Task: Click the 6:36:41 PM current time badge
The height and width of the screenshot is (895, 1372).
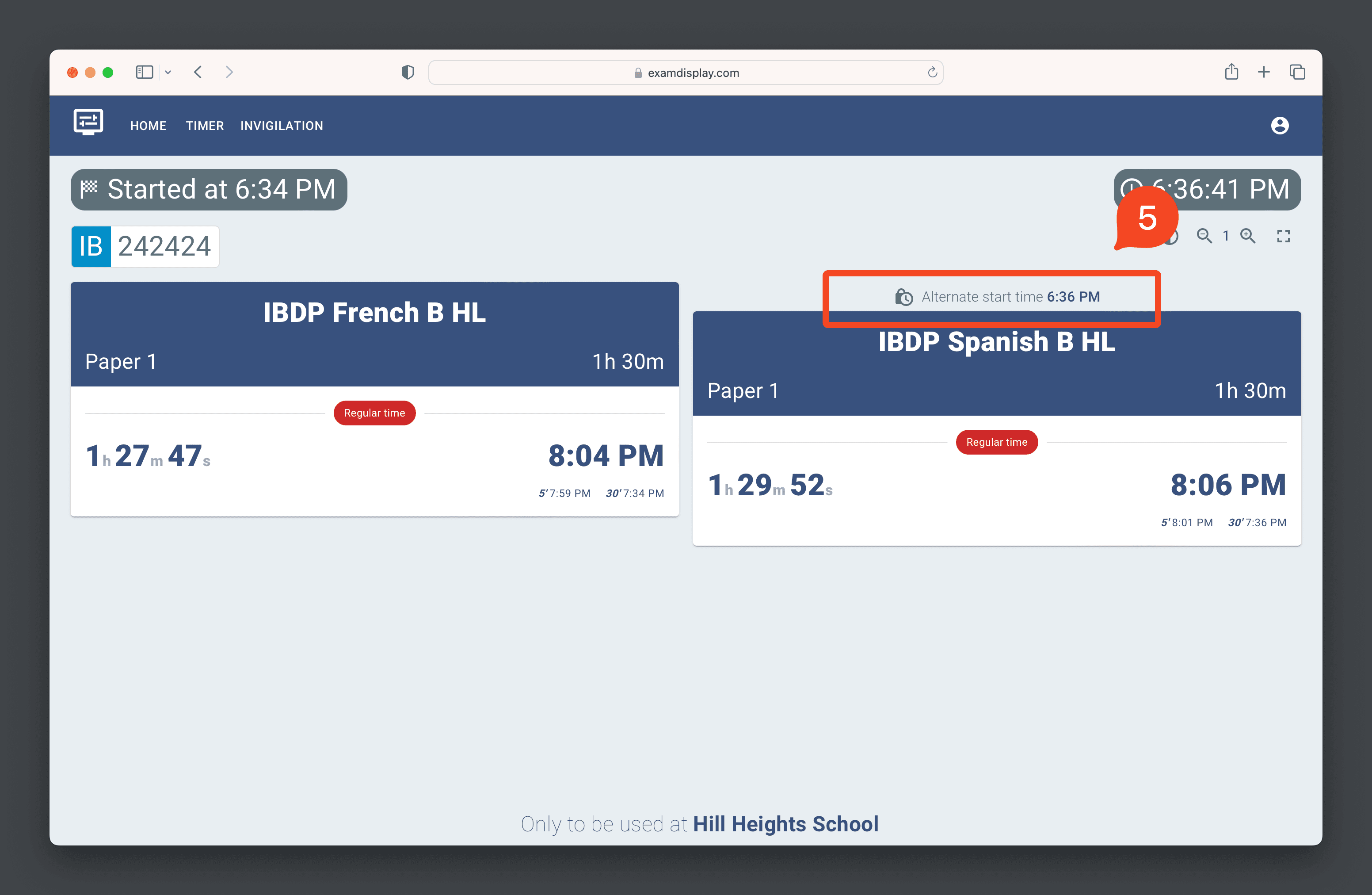Action: (1207, 189)
